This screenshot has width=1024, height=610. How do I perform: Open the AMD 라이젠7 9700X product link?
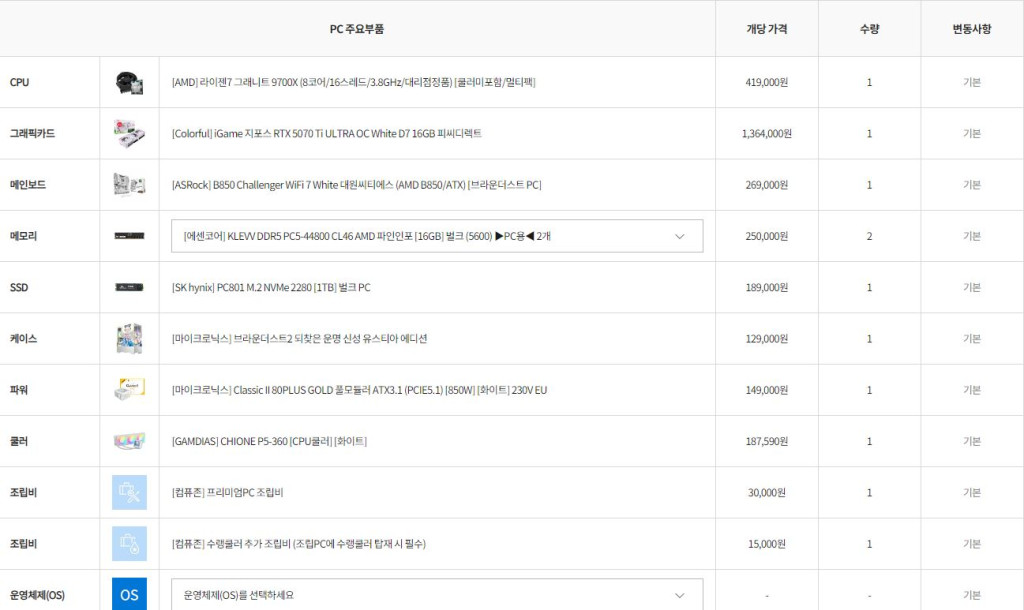click(353, 82)
